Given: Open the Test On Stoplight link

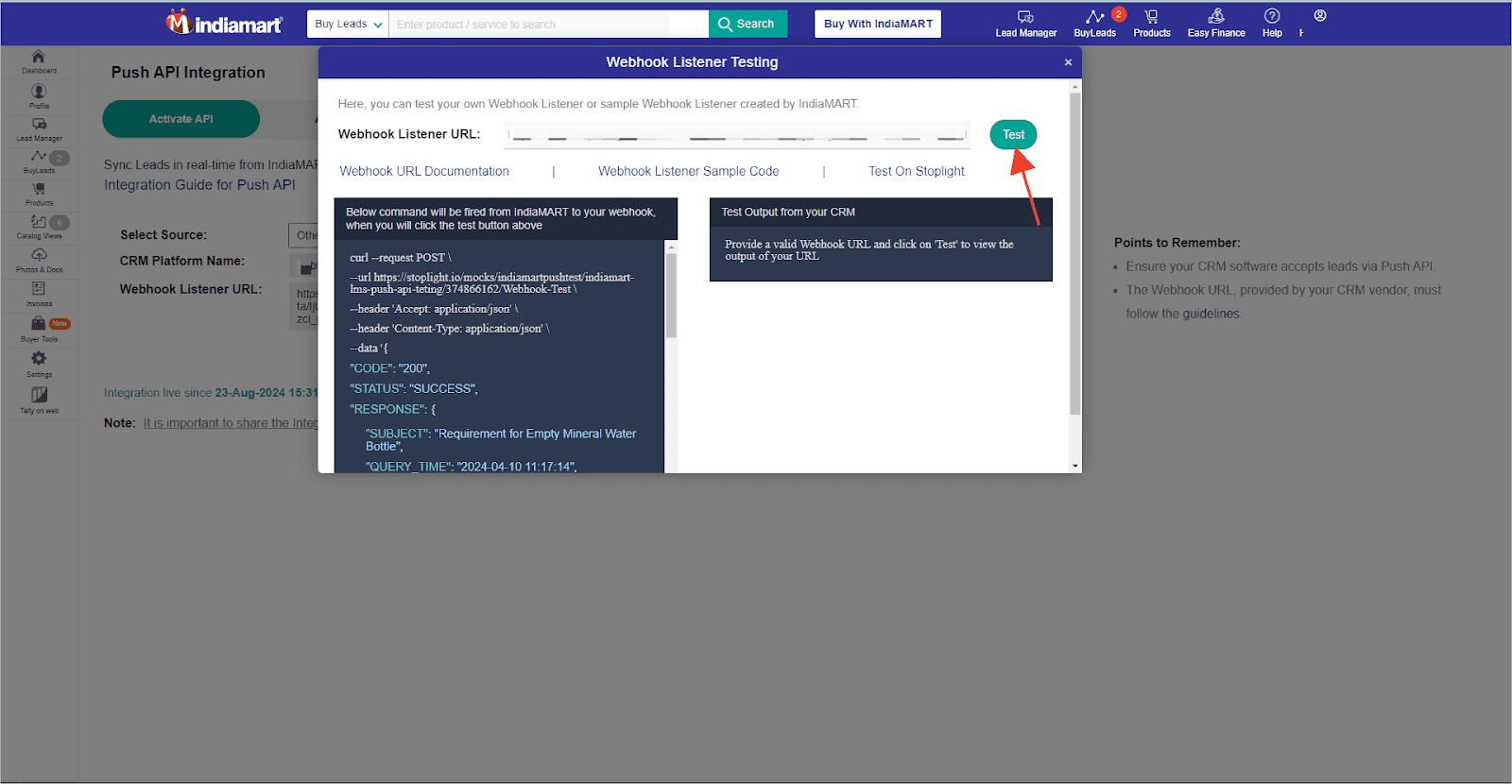Looking at the screenshot, I should point(917,171).
